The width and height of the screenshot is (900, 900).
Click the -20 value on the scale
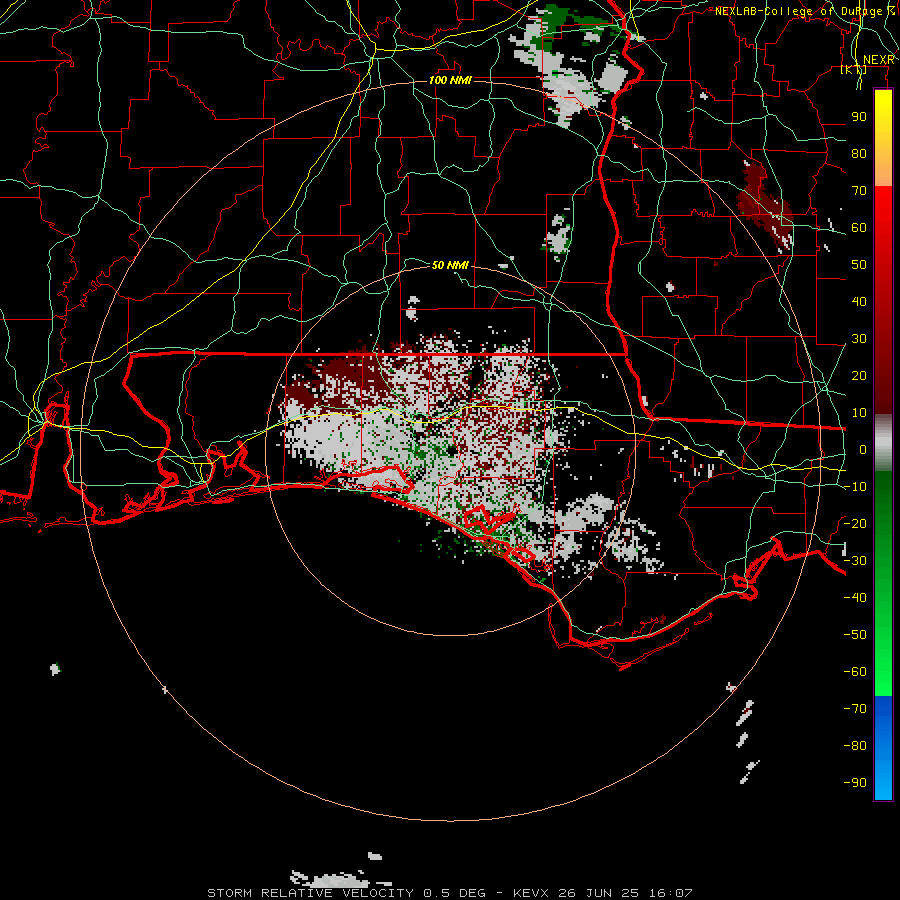(x=855, y=523)
